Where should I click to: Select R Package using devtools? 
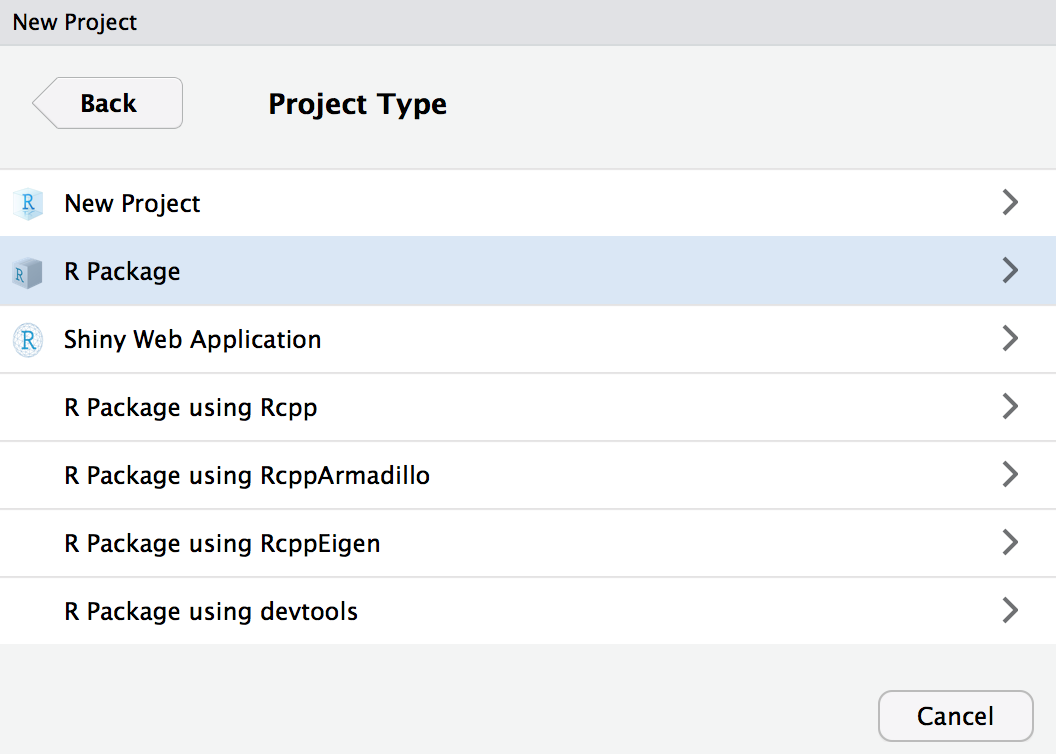[x=210, y=612]
